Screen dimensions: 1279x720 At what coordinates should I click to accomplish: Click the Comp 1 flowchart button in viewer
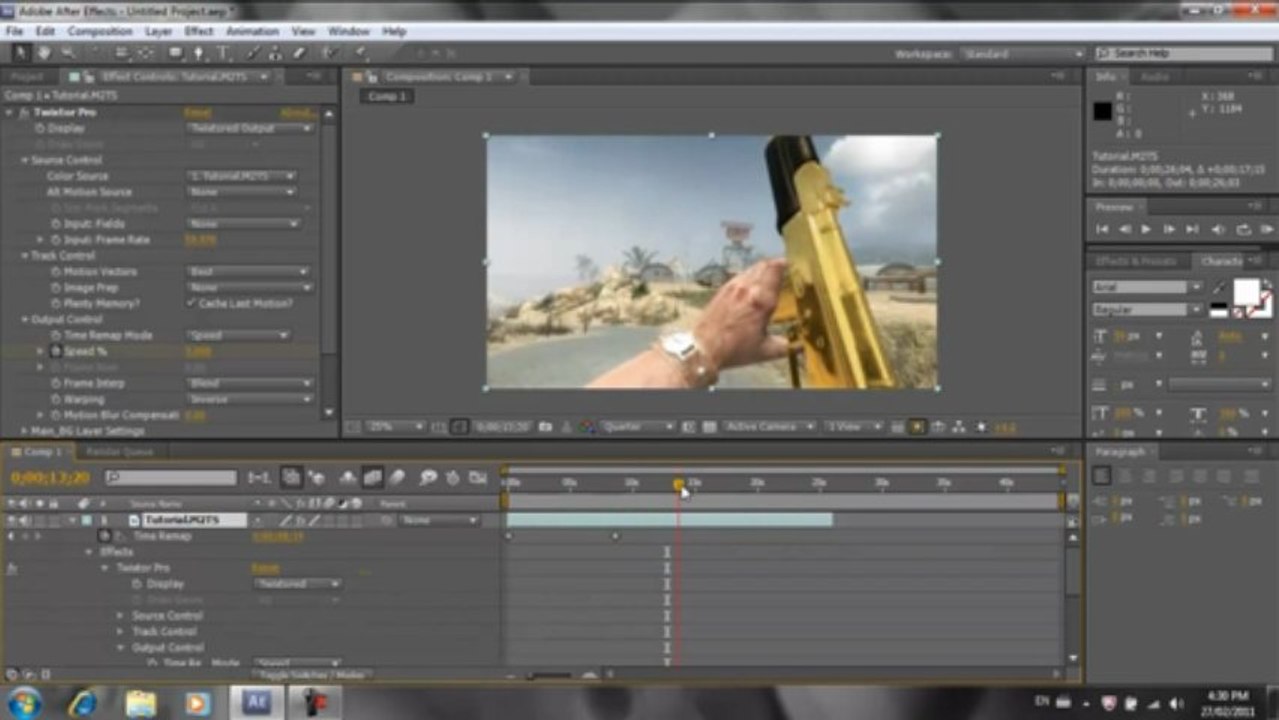tap(388, 96)
